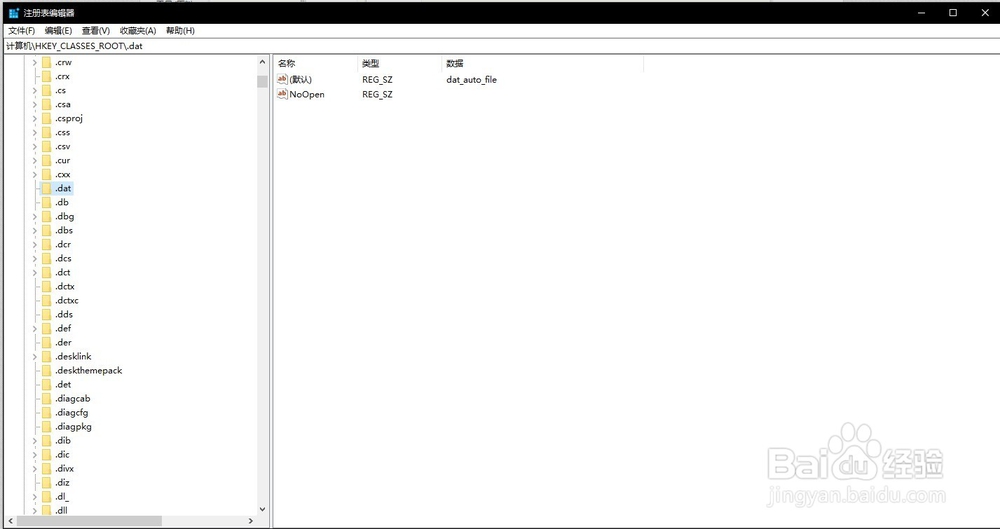The width and height of the screenshot is (1000, 529).
Task: Click the .diagcfg folder icon
Action: point(46,413)
